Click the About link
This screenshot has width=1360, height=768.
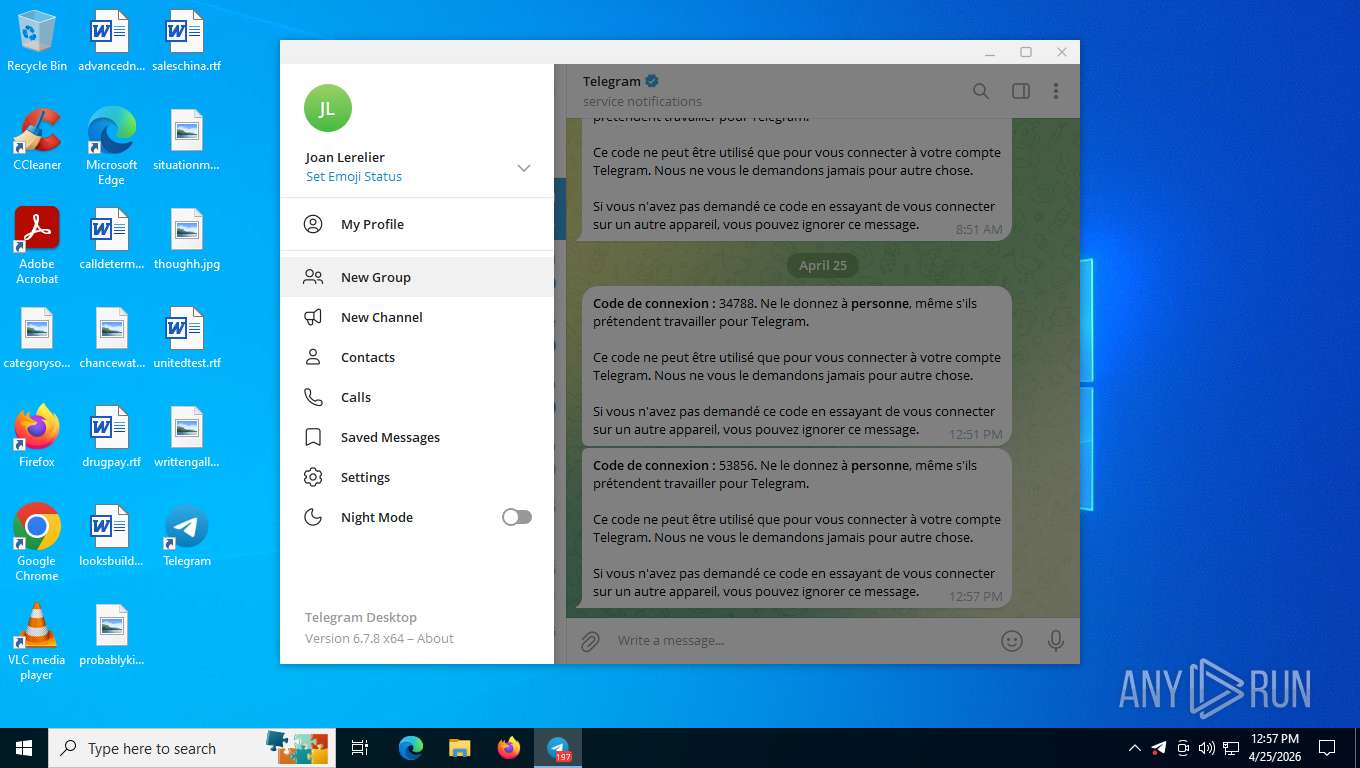click(x=435, y=638)
